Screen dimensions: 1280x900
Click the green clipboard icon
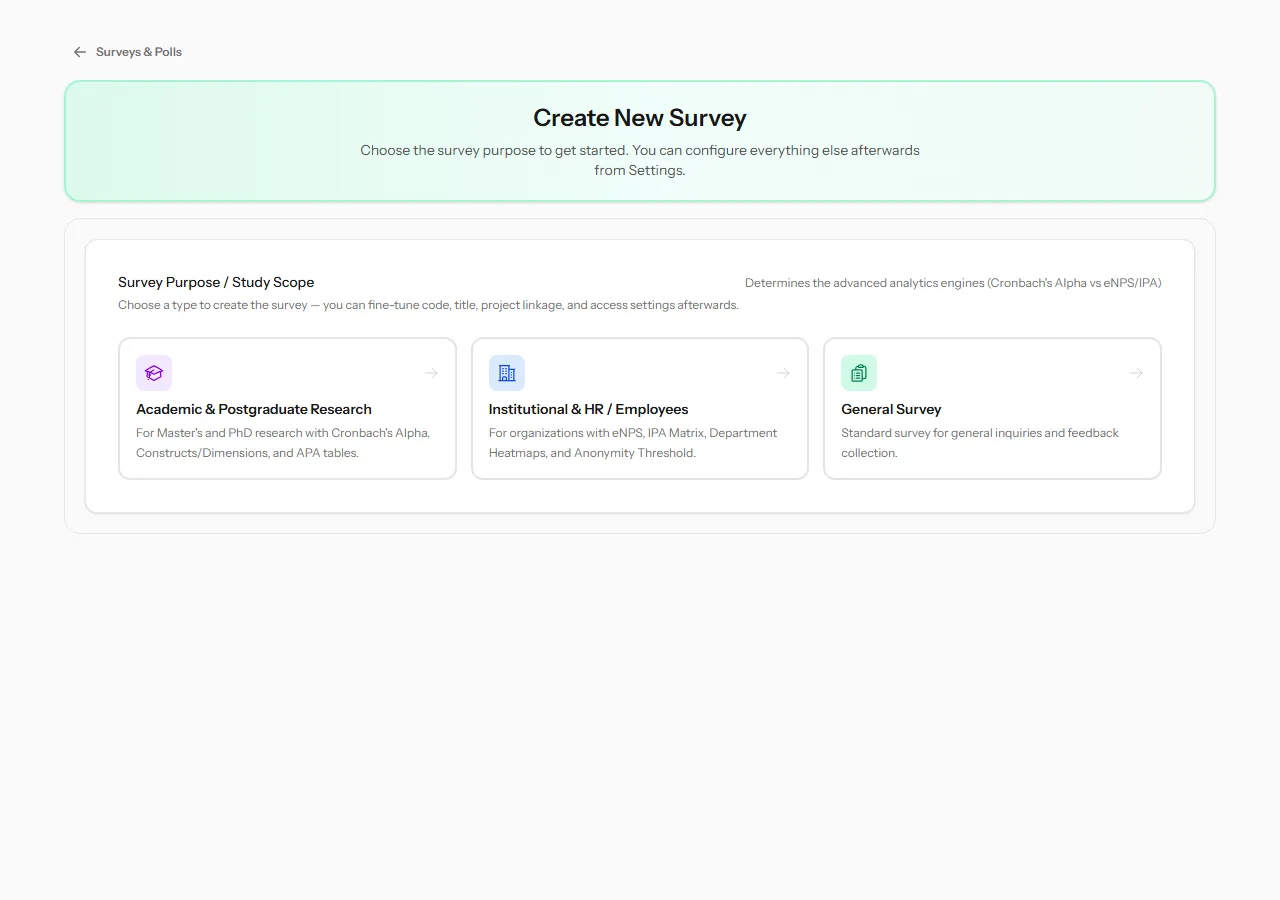(x=859, y=373)
